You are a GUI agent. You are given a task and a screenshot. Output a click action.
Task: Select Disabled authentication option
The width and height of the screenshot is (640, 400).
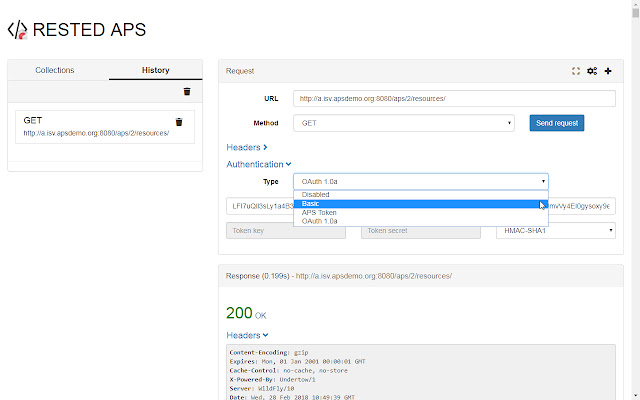pos(315,195)
